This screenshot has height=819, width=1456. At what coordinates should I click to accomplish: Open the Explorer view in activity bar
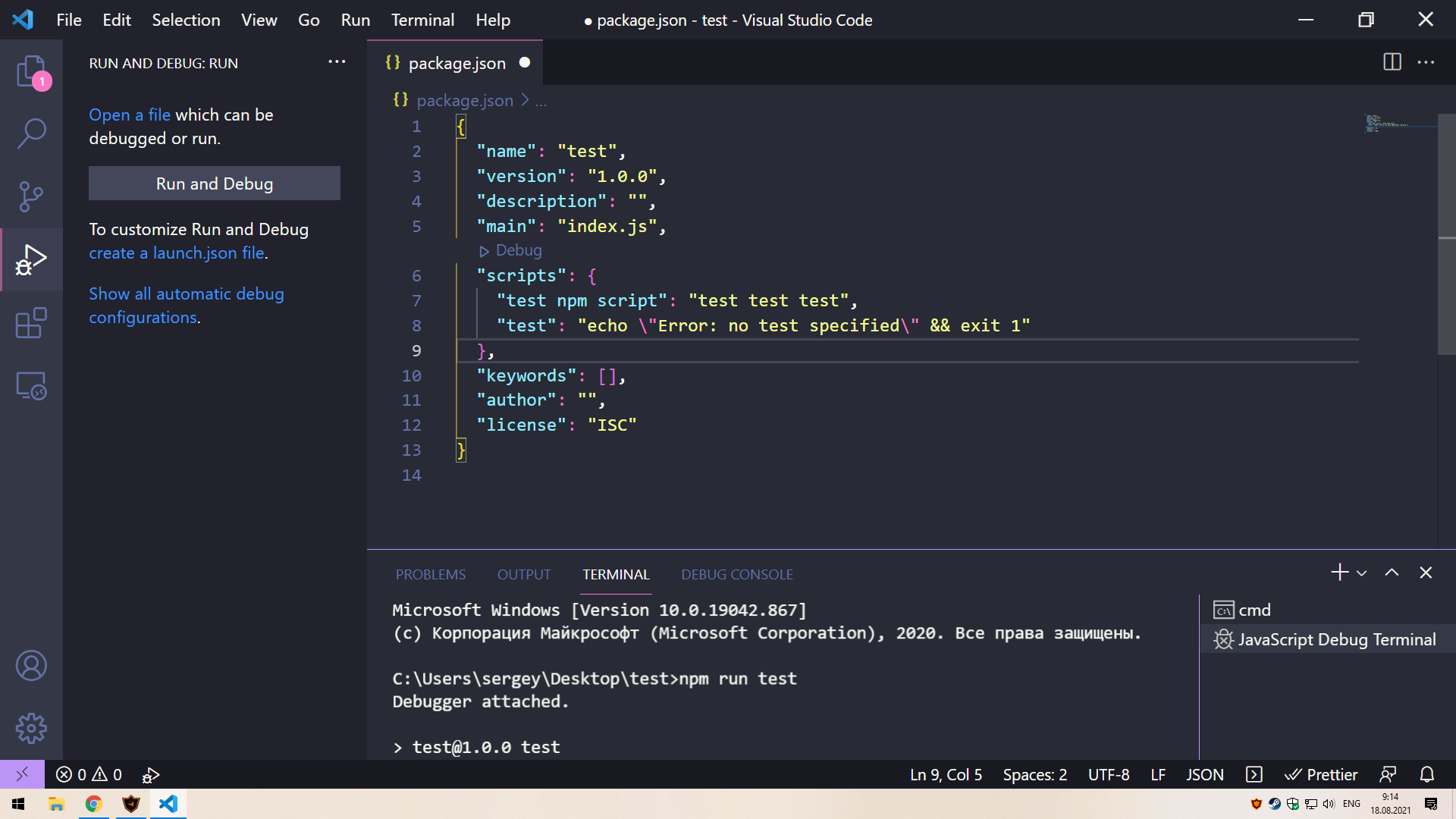click(x=31, y=71)
